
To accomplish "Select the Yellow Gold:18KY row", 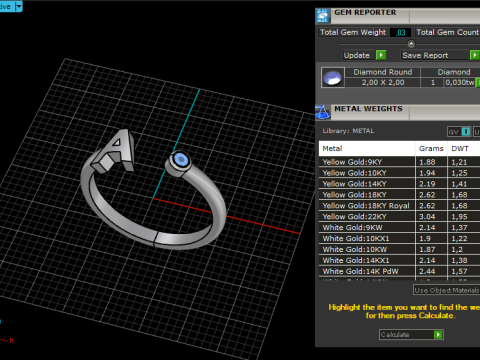I will [x=399, y=195].
